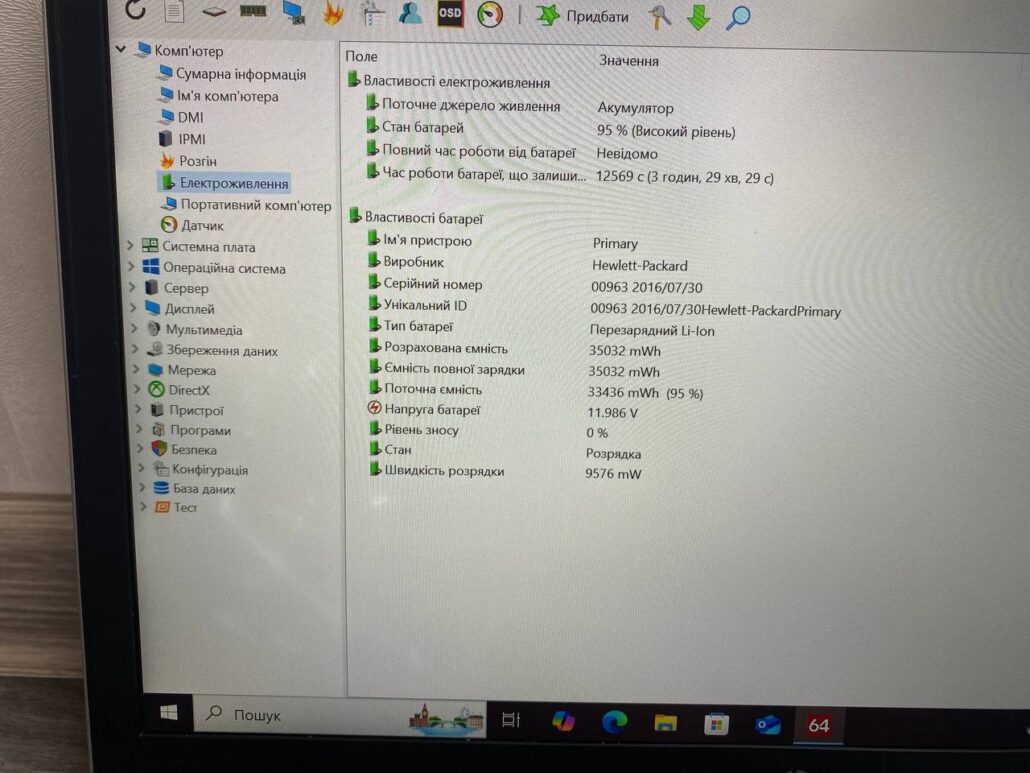Expand the Дисплей node
1030x773 pixels.
(x=133, y=307)
